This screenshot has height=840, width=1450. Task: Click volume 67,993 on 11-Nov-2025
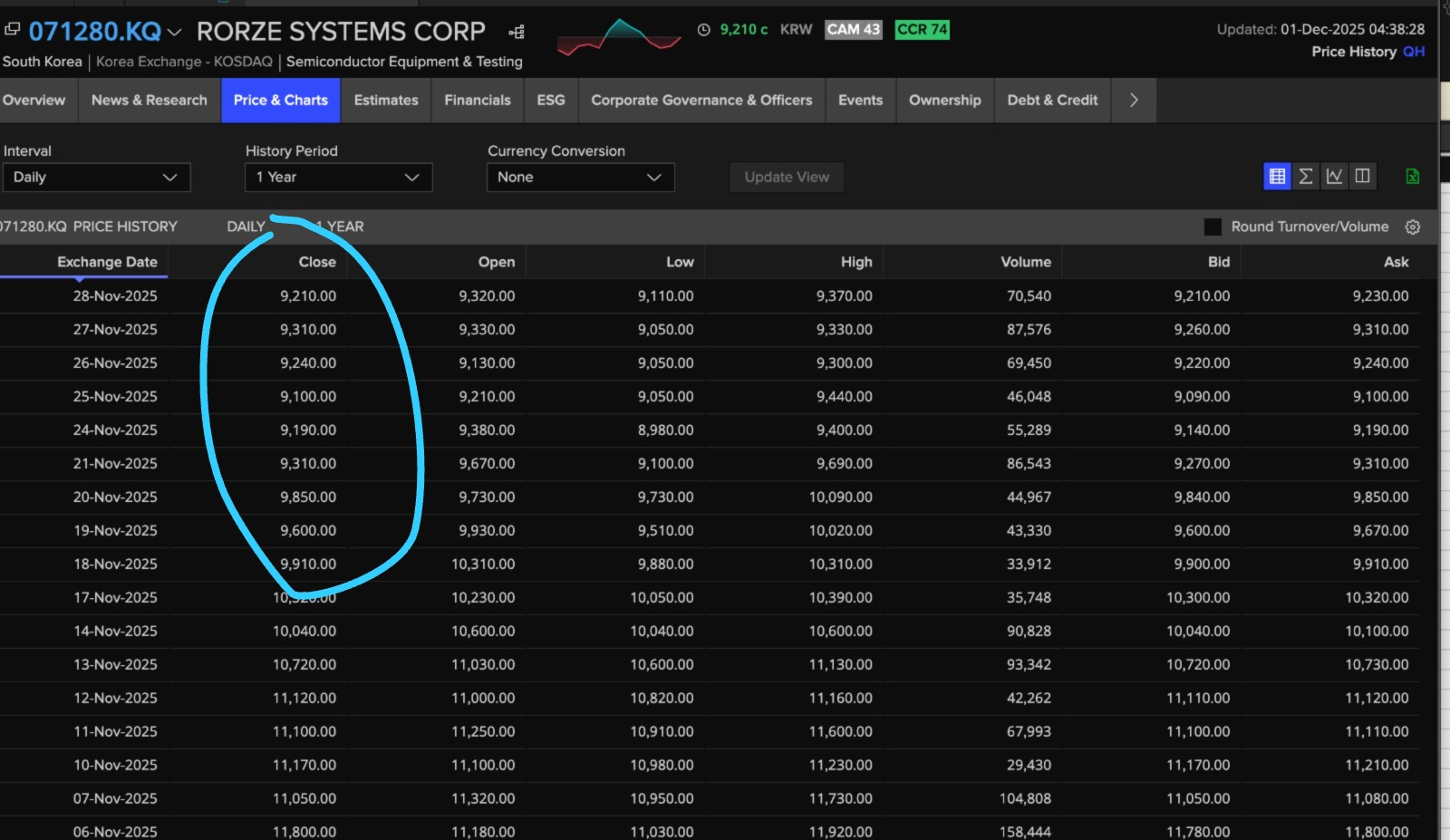click(1029, 731)
